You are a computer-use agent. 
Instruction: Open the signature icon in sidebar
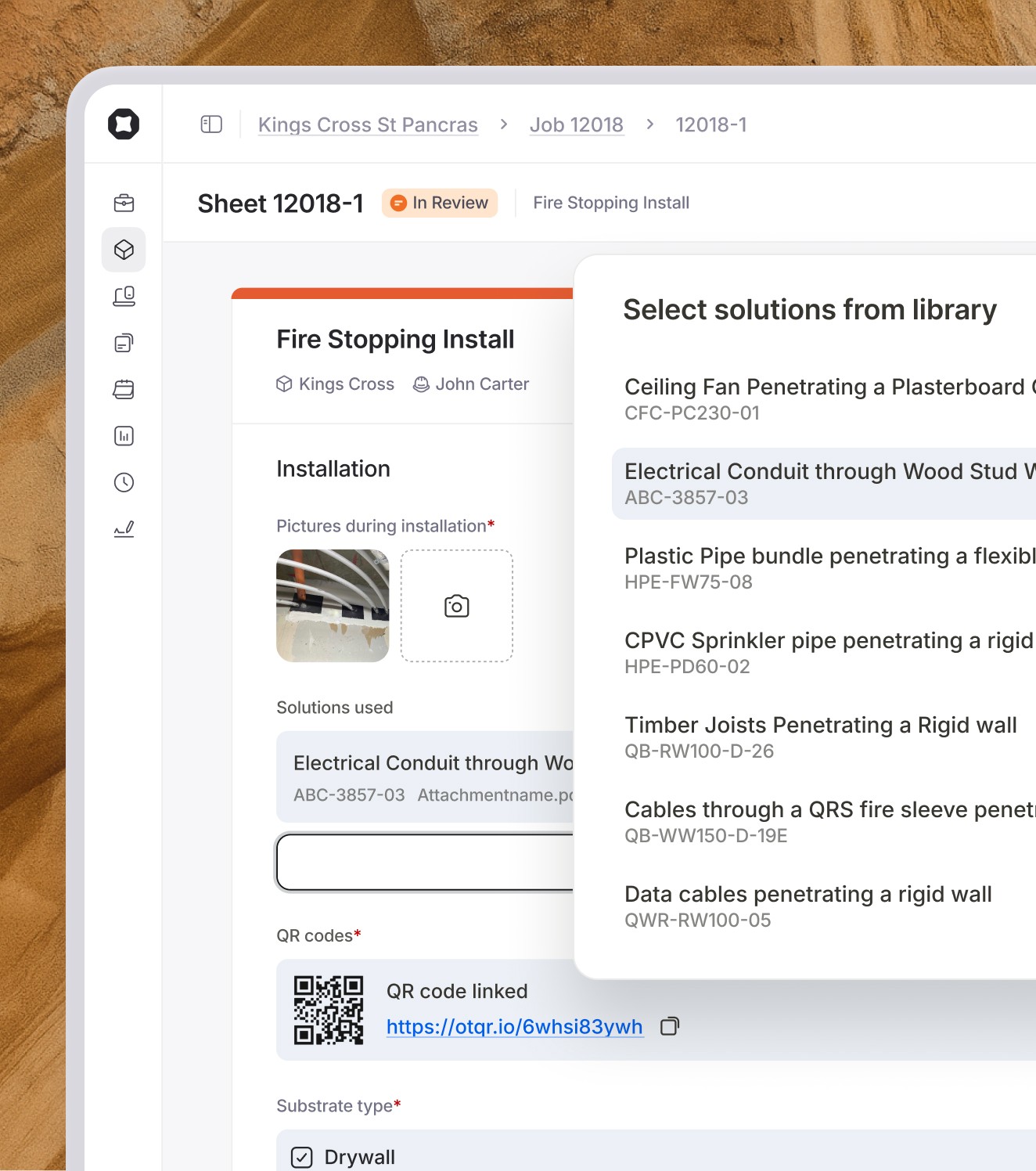(x=124, y=529)
